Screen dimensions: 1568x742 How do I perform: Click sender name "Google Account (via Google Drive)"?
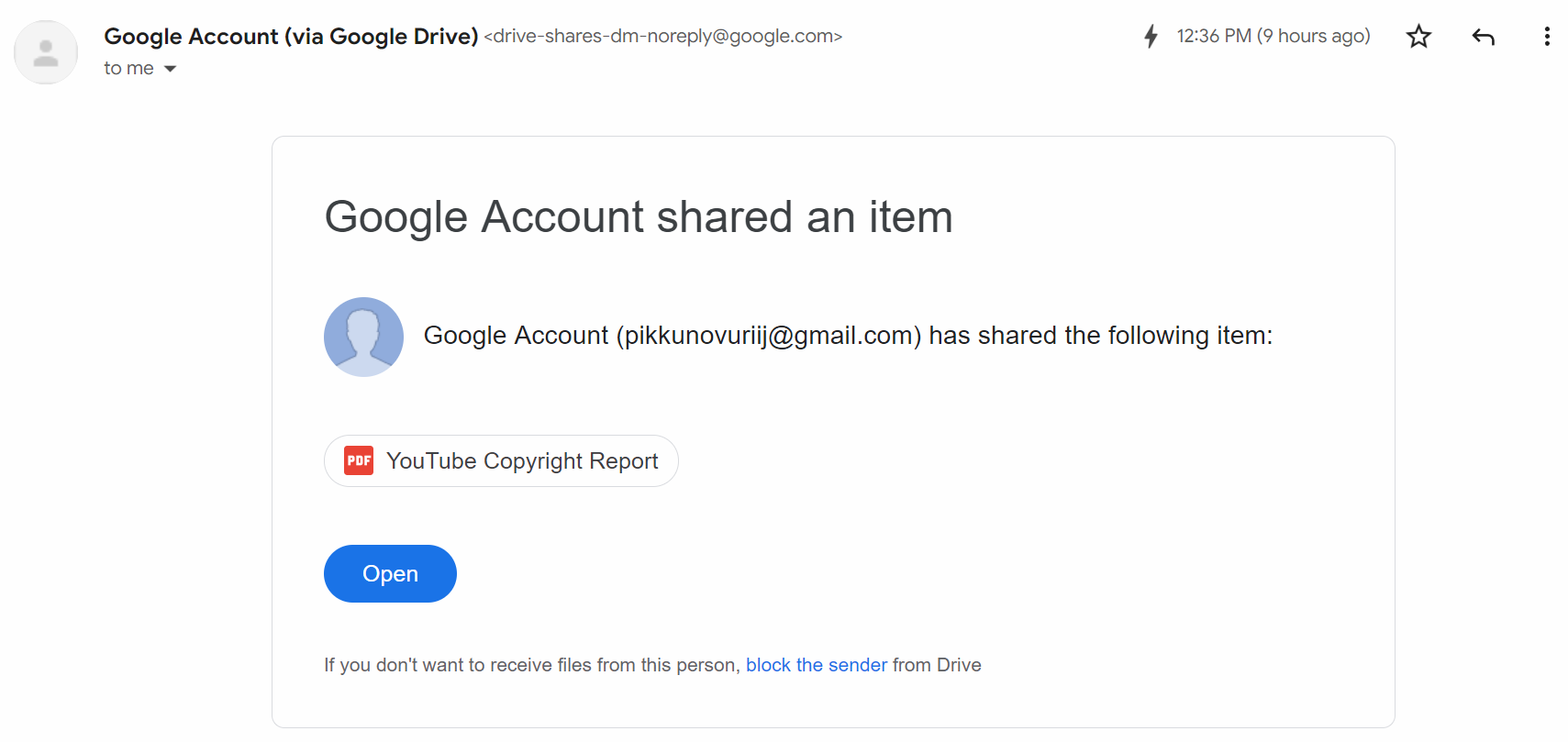(291, 37)
